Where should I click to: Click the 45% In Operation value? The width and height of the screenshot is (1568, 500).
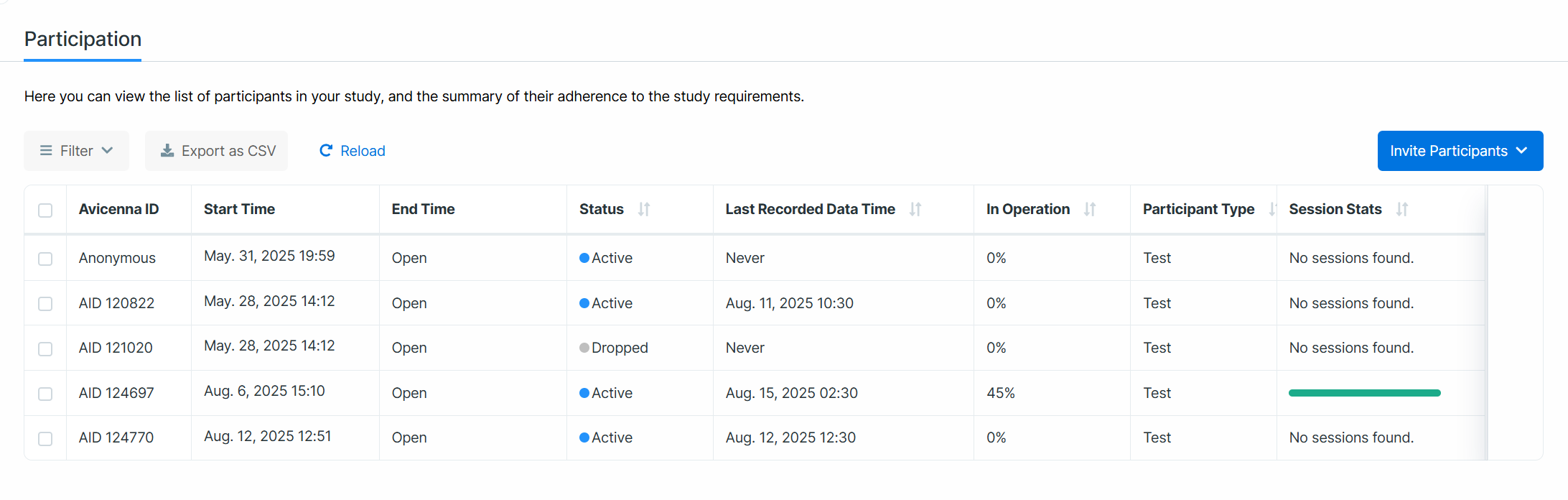pyautogui.click(x=1001, y=393)
